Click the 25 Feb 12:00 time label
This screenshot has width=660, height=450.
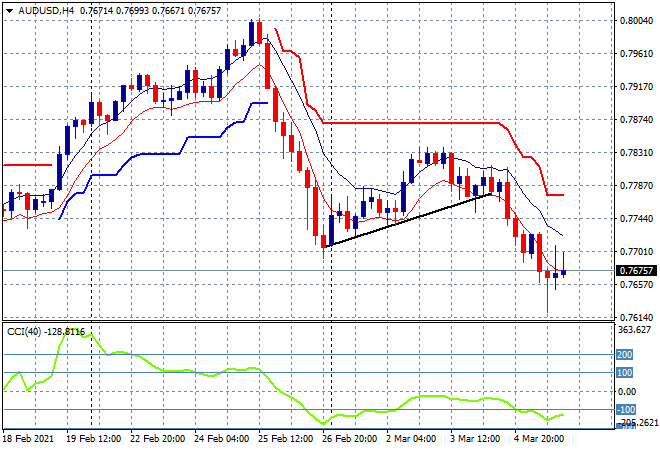285,438
